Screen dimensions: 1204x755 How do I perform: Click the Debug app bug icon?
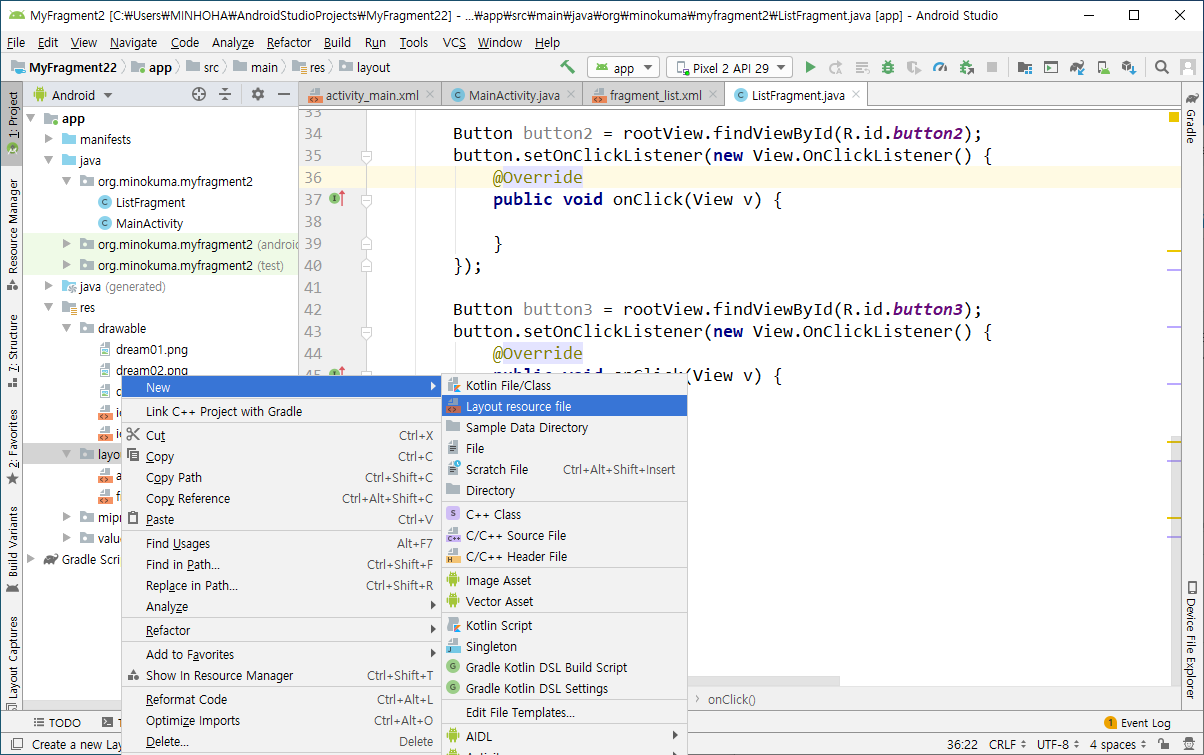pos(888,68)
